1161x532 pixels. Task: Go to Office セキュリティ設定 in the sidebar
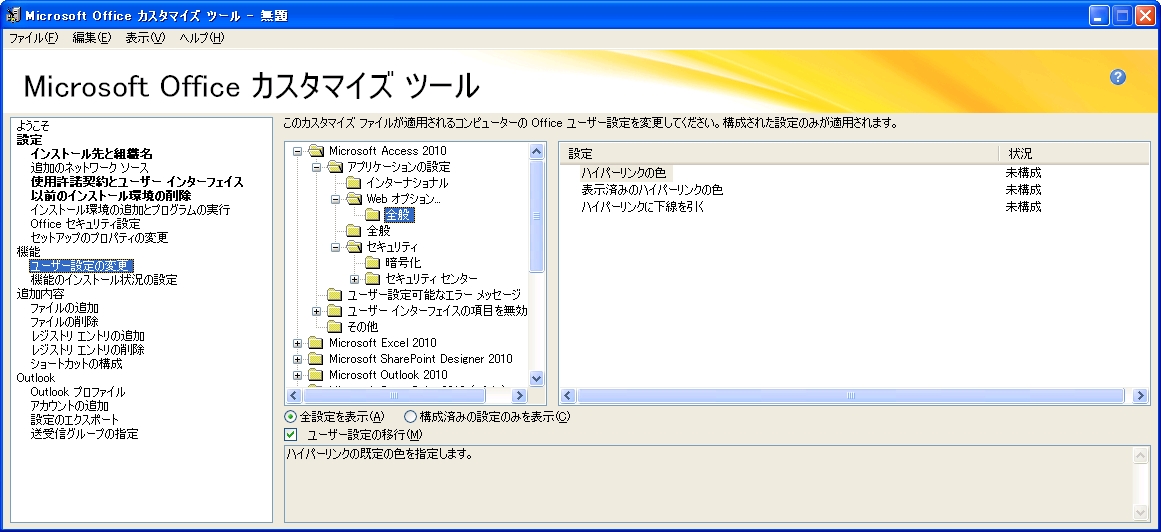click(x=85, y=224)
